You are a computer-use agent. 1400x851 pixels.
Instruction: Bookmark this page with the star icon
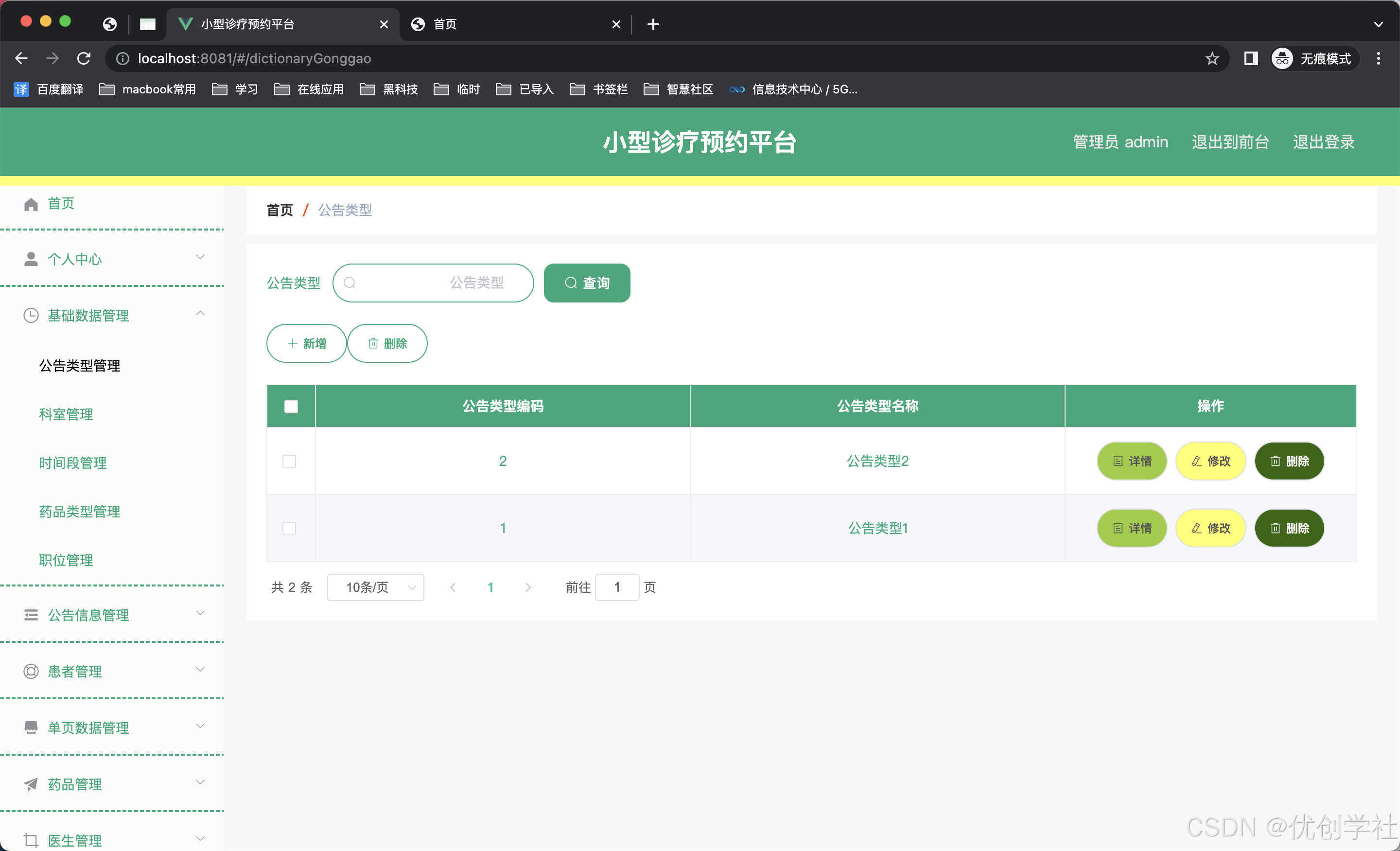pyautogui.click(x=1212, y=58)
